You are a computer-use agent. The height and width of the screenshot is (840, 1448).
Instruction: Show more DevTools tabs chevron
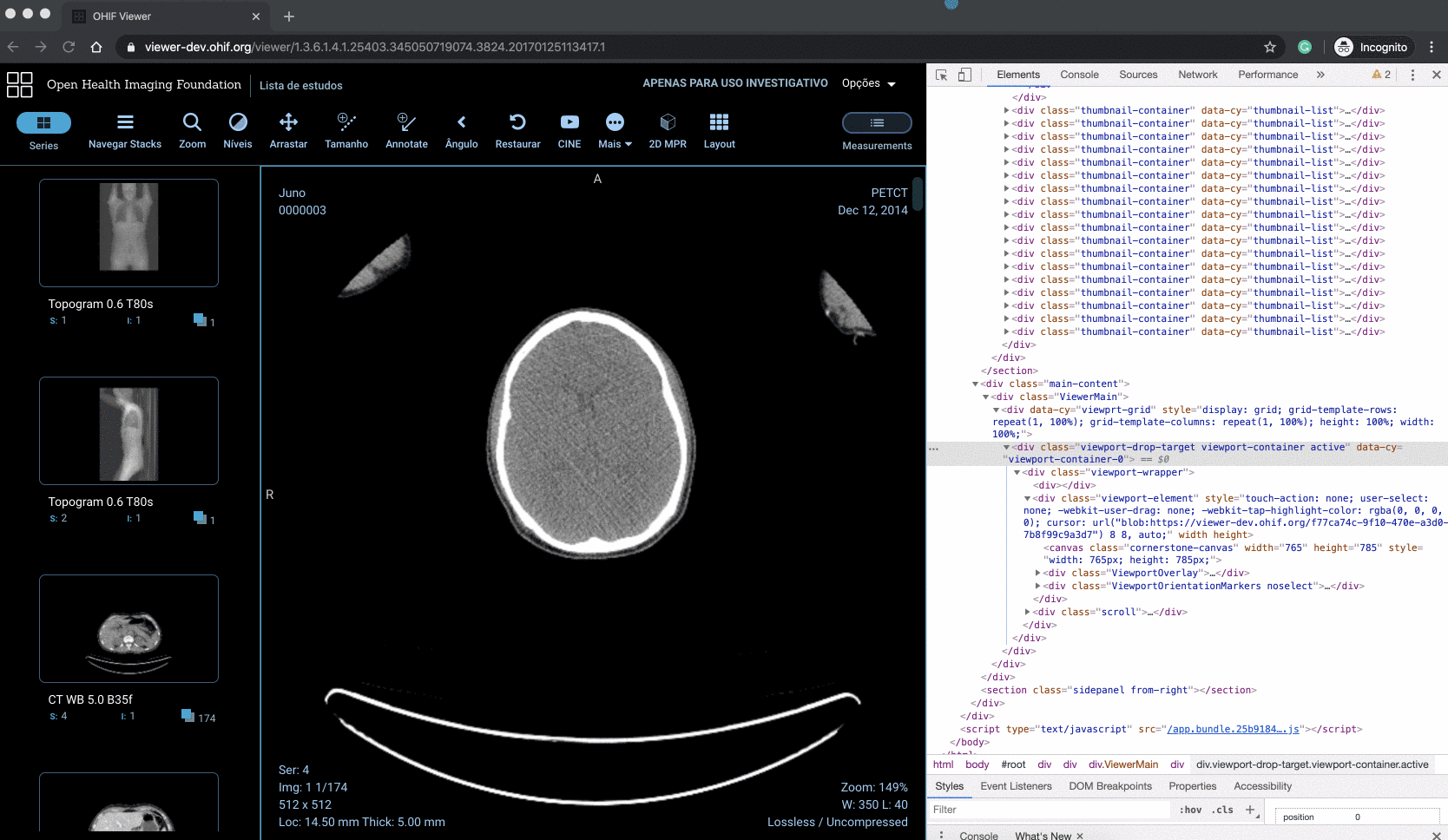1320,75
